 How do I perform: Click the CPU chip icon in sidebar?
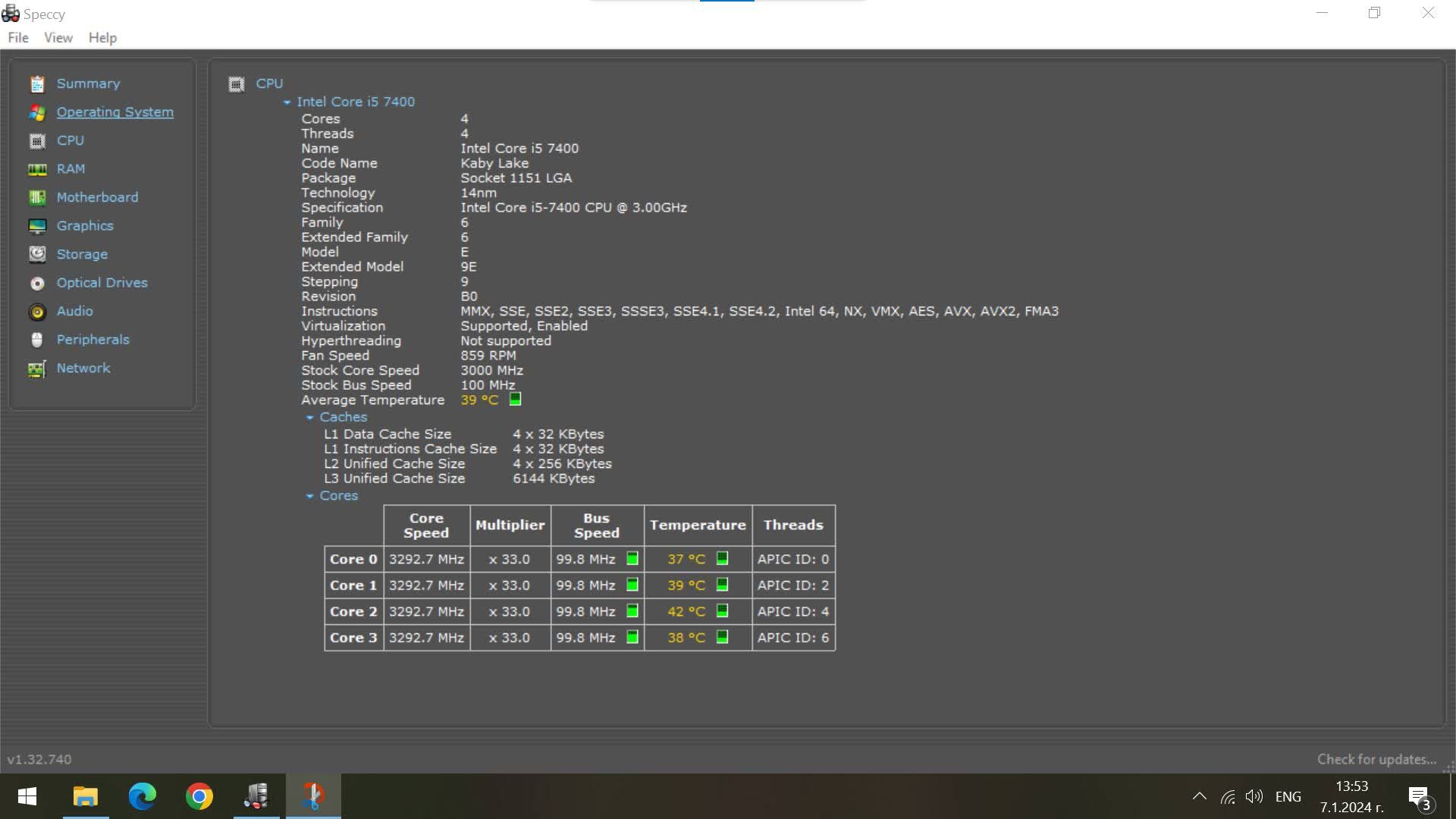[37, 141]
